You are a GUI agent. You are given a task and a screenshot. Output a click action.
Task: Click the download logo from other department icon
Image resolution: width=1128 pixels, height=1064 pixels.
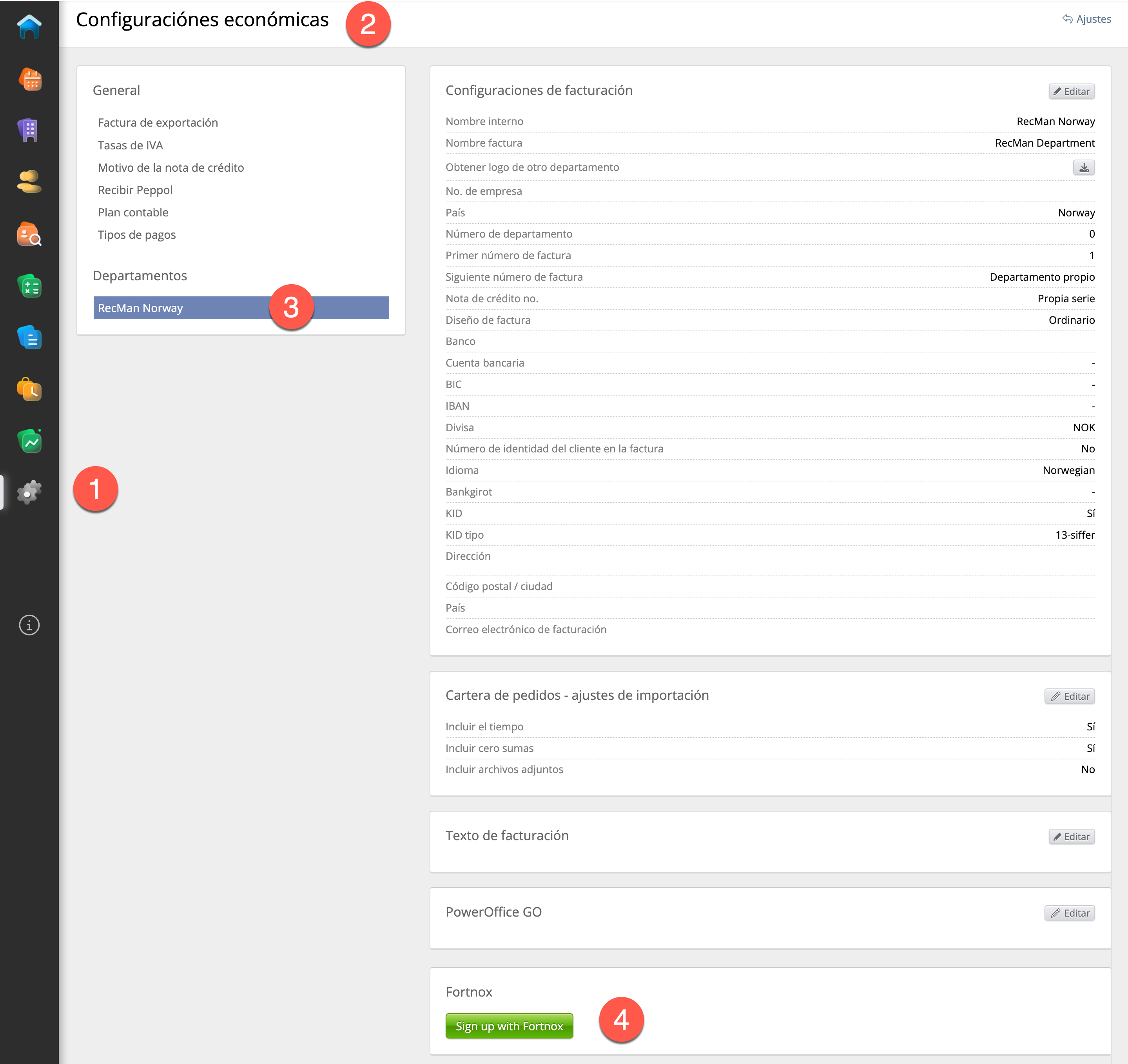click(x=1083, y=167)
